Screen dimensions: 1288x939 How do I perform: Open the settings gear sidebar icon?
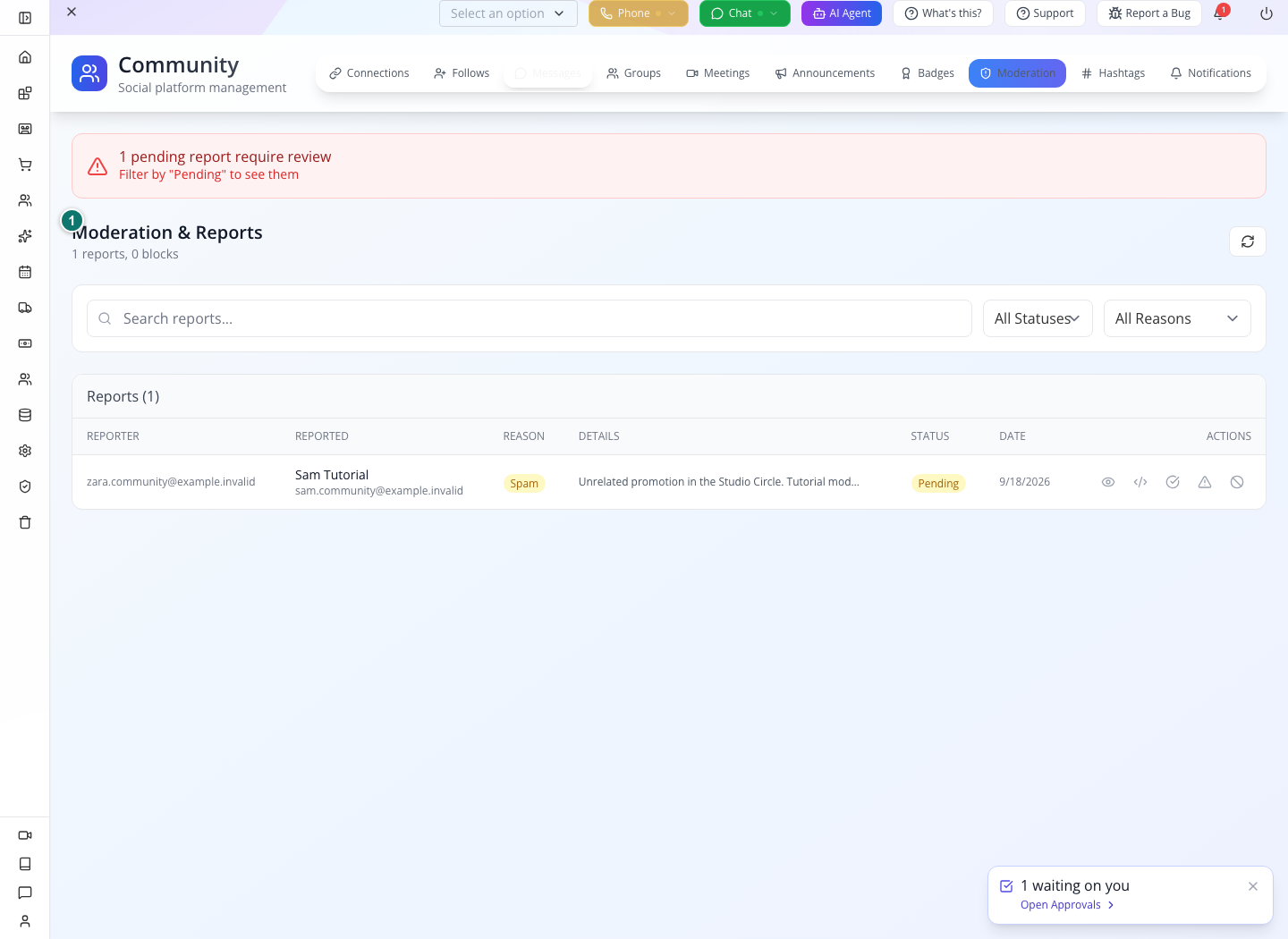(25, 451)
